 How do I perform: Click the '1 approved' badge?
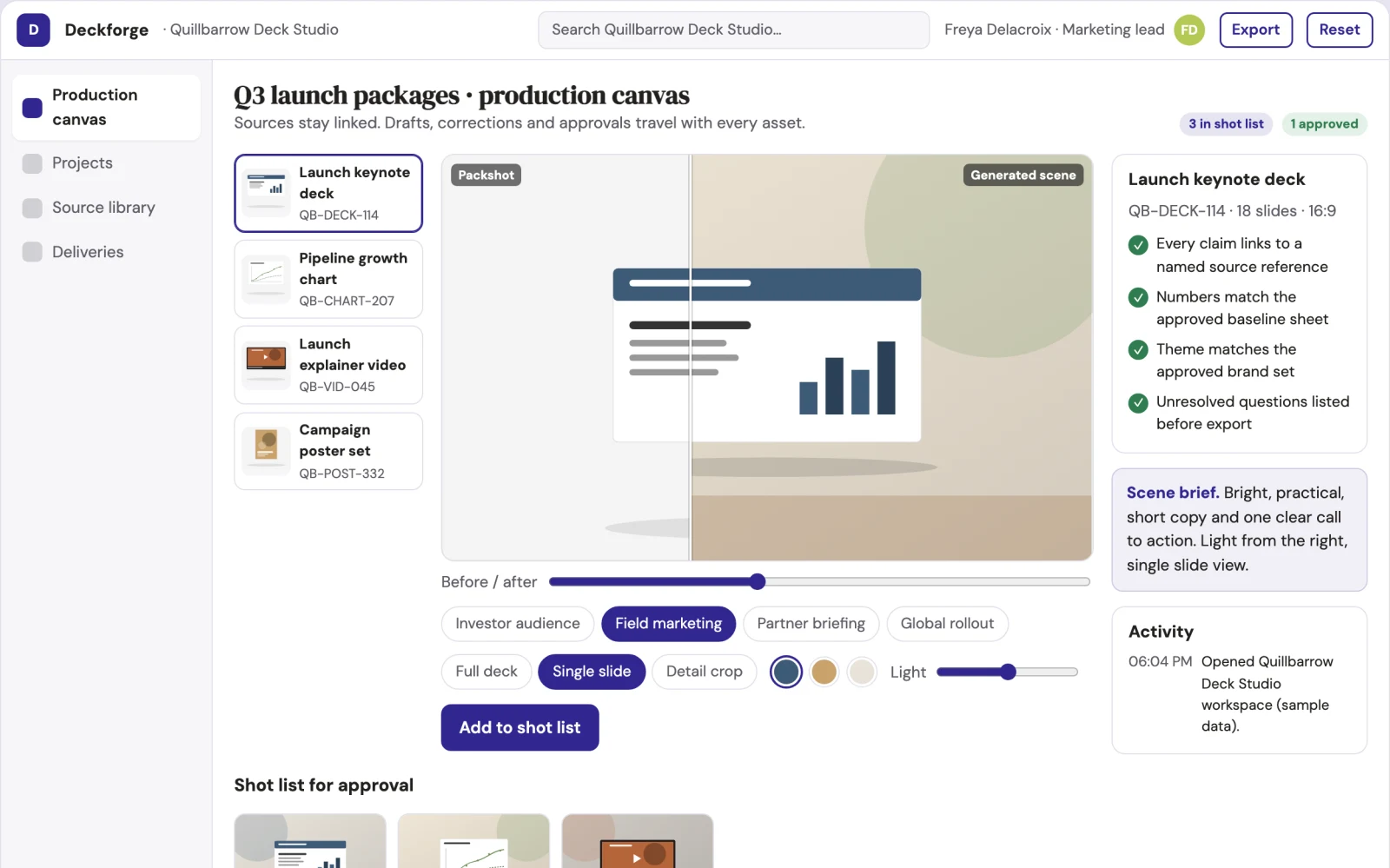(1324, 124)
